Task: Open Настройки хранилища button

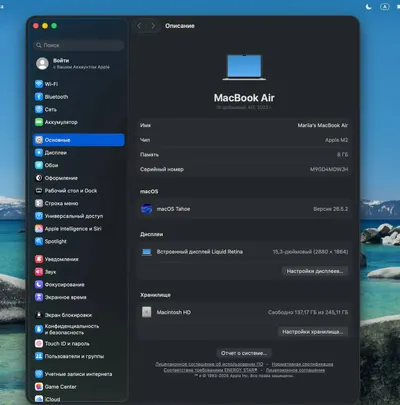Action: tap(312, 332)
